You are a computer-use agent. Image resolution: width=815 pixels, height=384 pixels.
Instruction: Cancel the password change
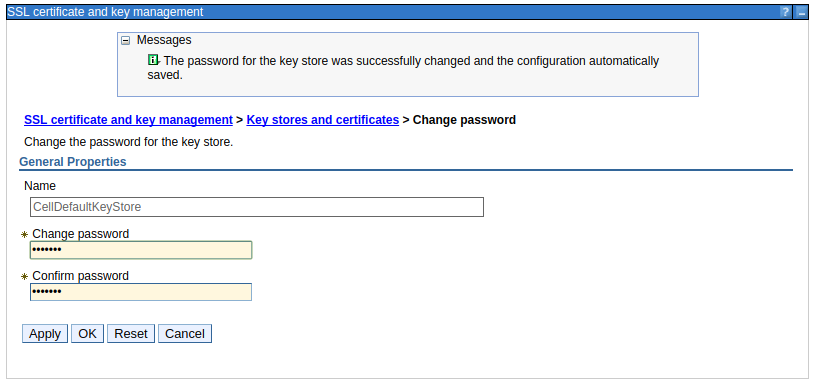[x=185, y=334]
